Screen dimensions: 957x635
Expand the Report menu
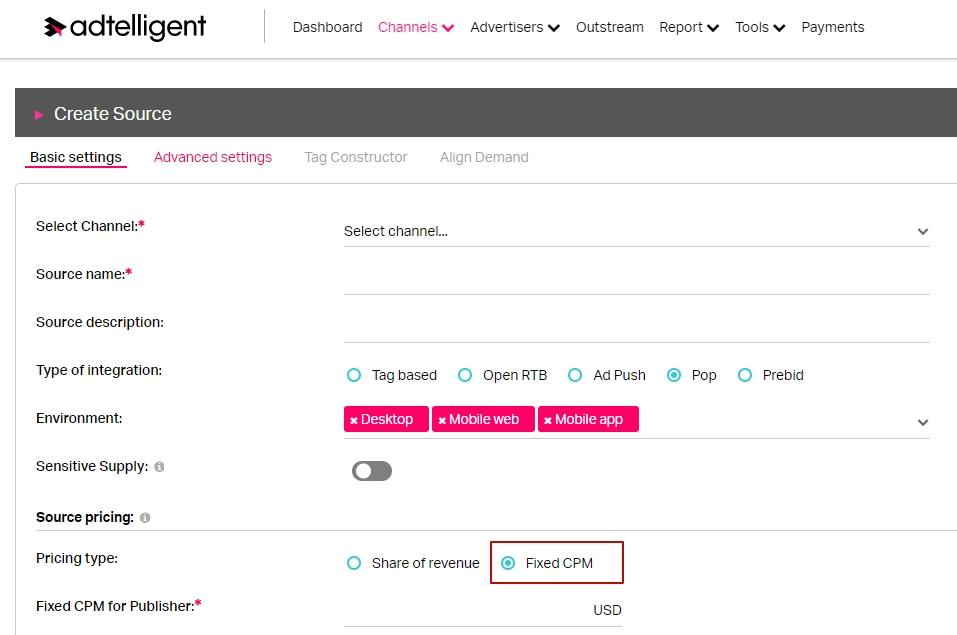click(x=688, y=27)
